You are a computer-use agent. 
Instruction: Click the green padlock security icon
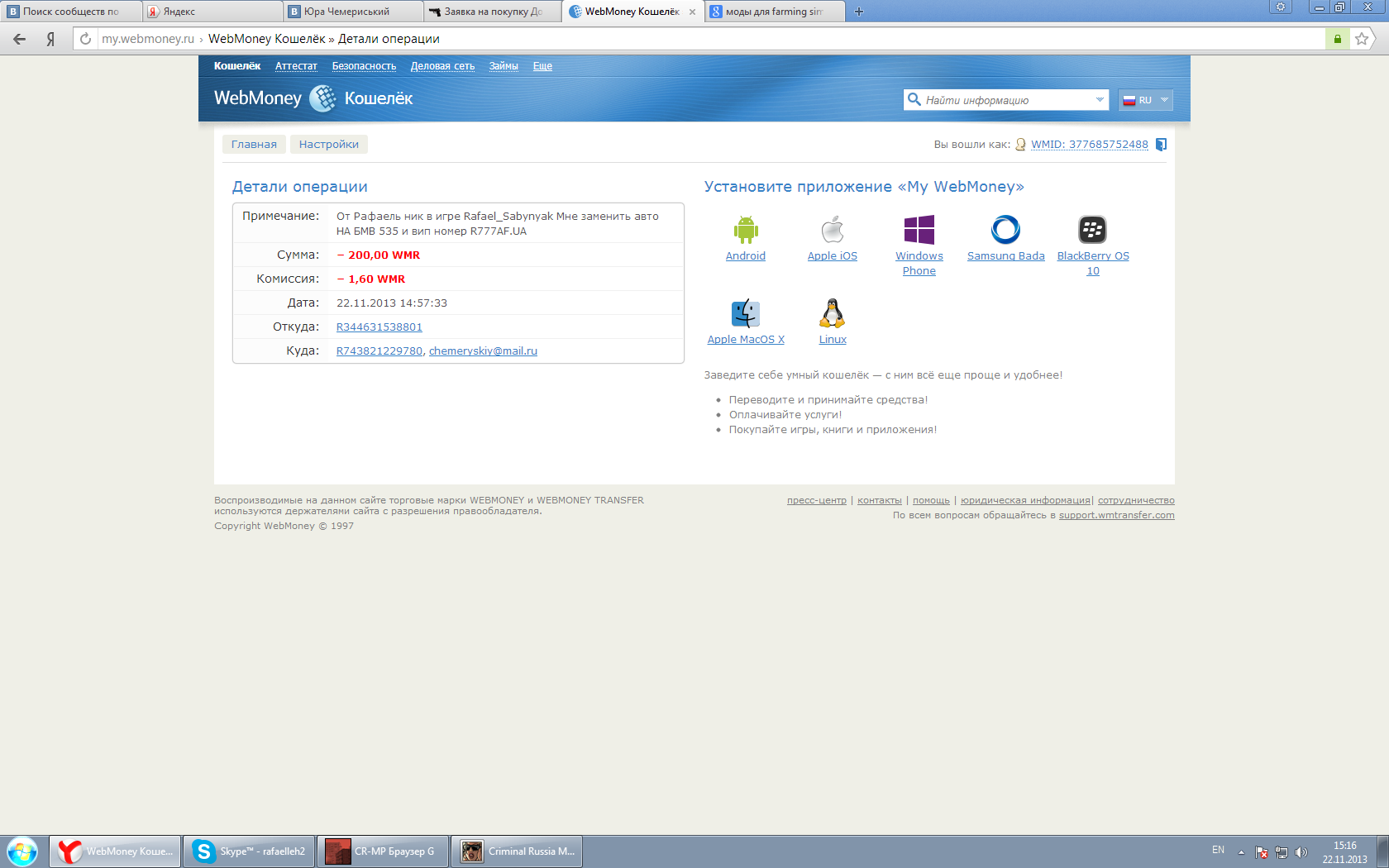1337,39
